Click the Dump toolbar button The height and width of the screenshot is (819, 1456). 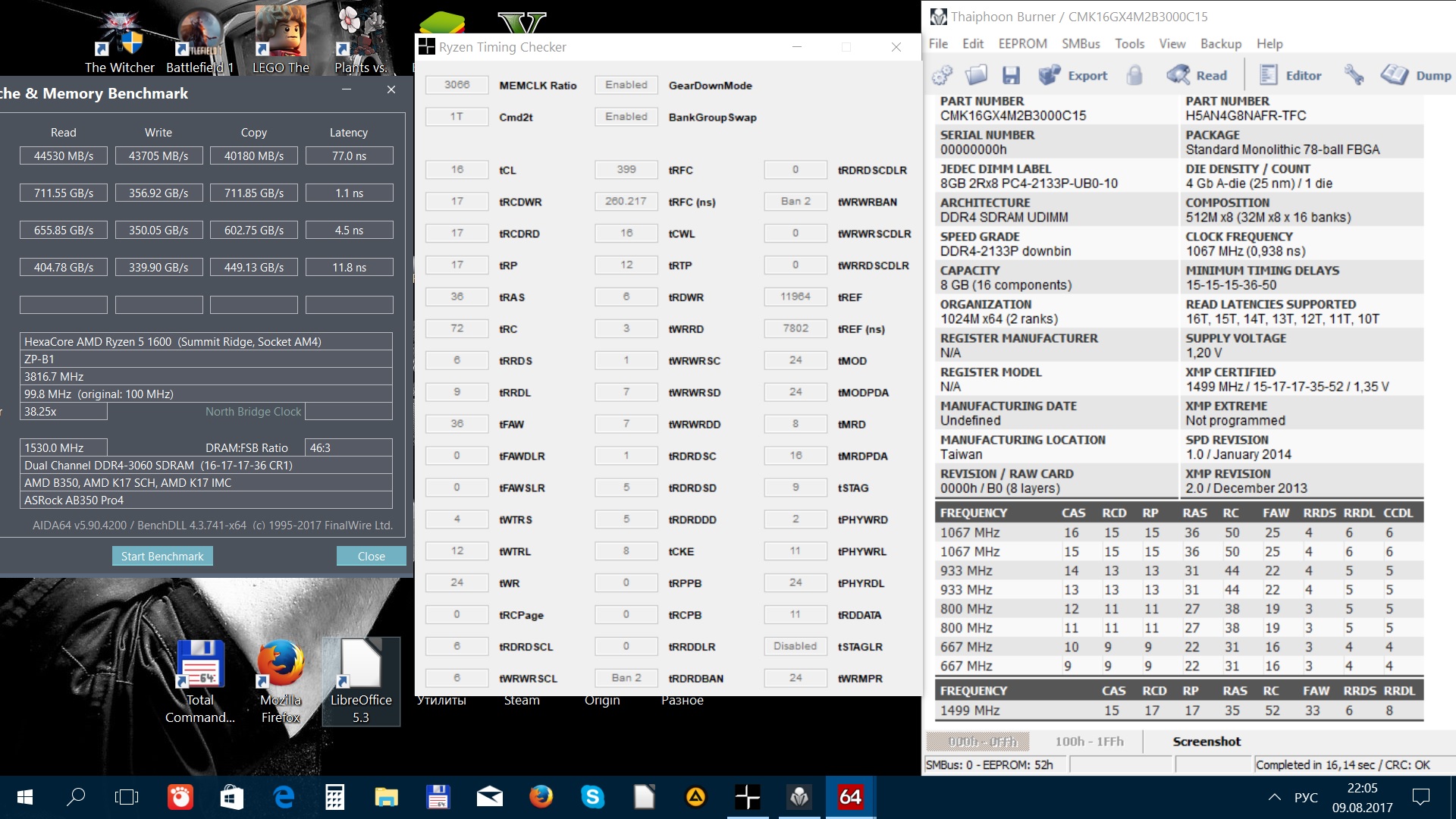click(1416, 75)
